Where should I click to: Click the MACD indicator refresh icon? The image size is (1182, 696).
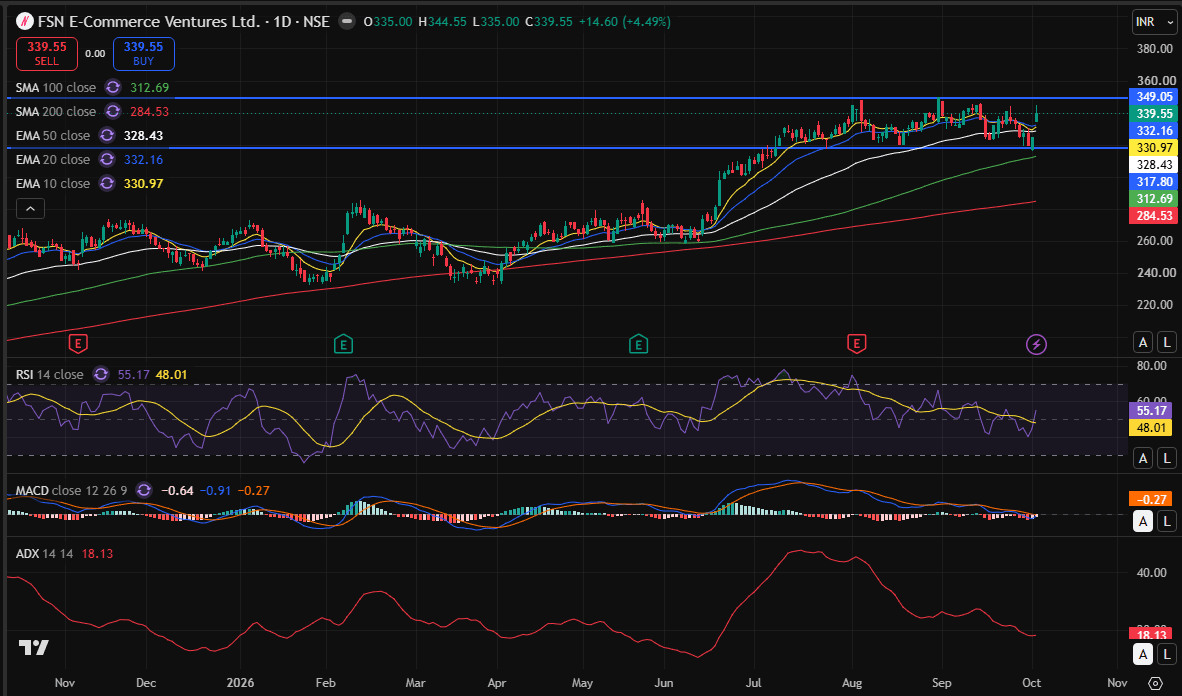[144, 490]
